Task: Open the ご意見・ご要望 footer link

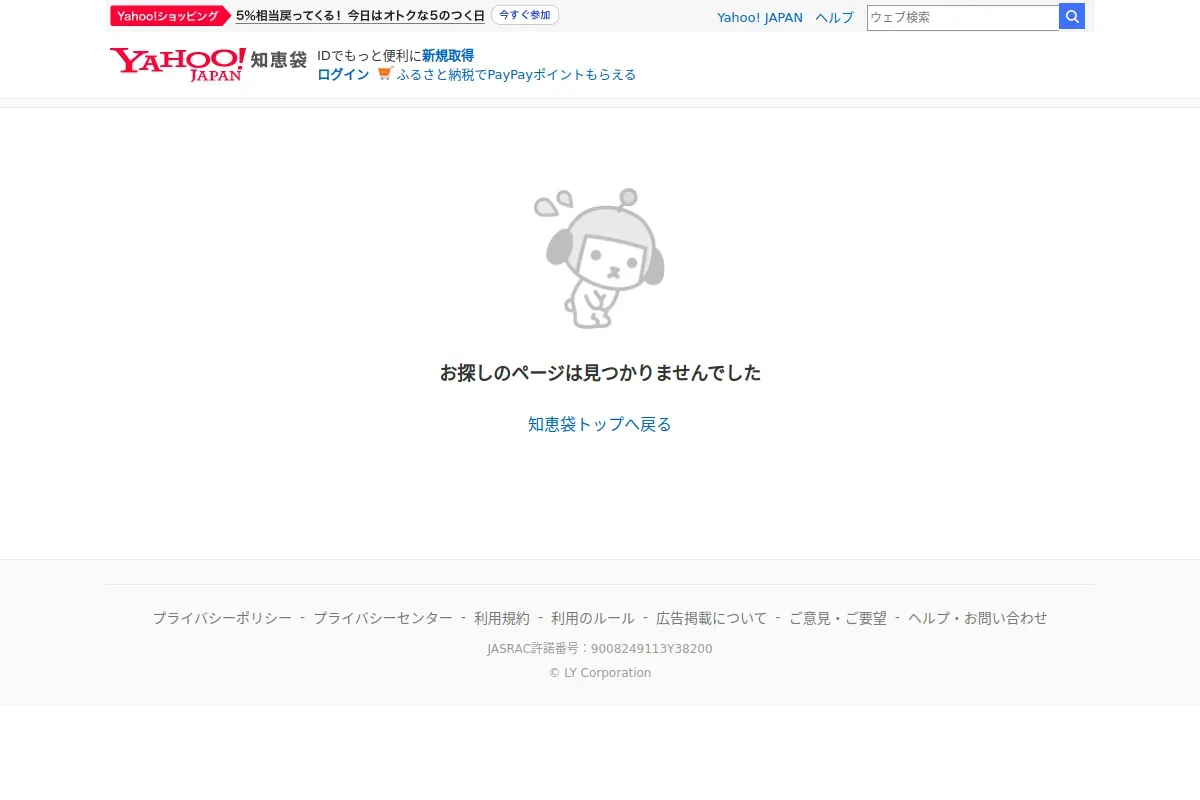Action: (x=838, y=618)
